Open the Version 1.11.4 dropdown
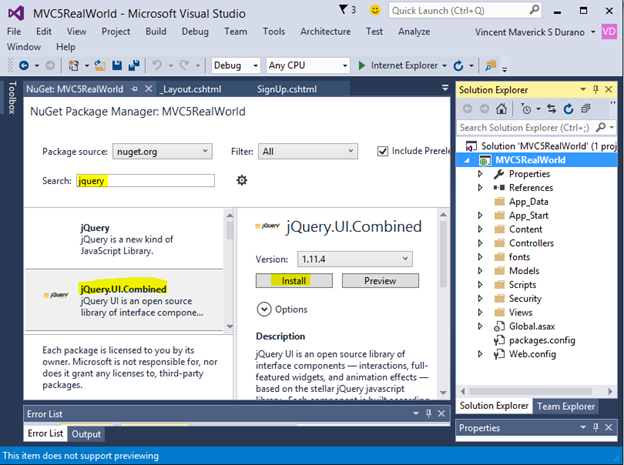 (355, 259)
